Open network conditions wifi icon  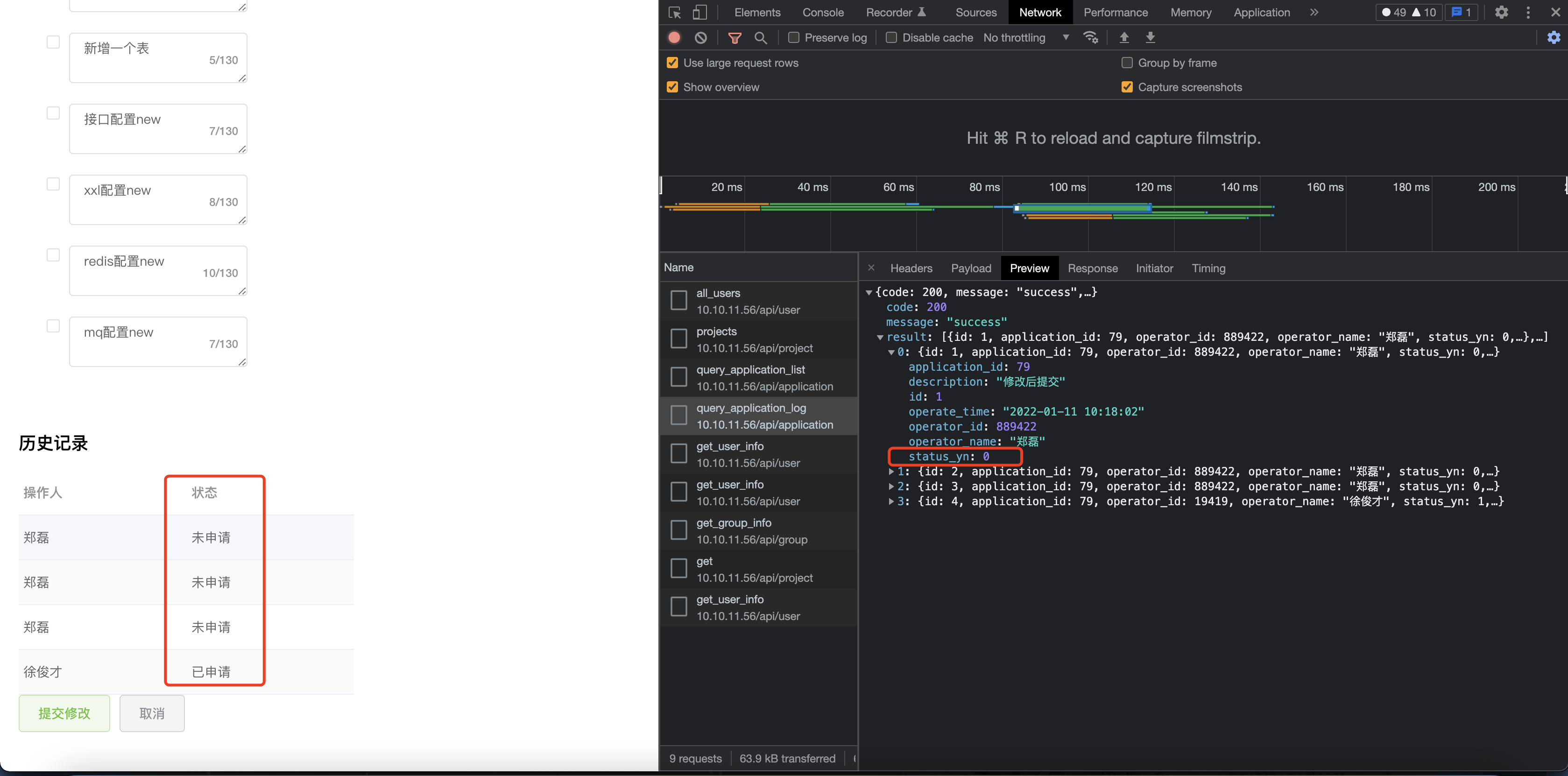point(1091,38)
